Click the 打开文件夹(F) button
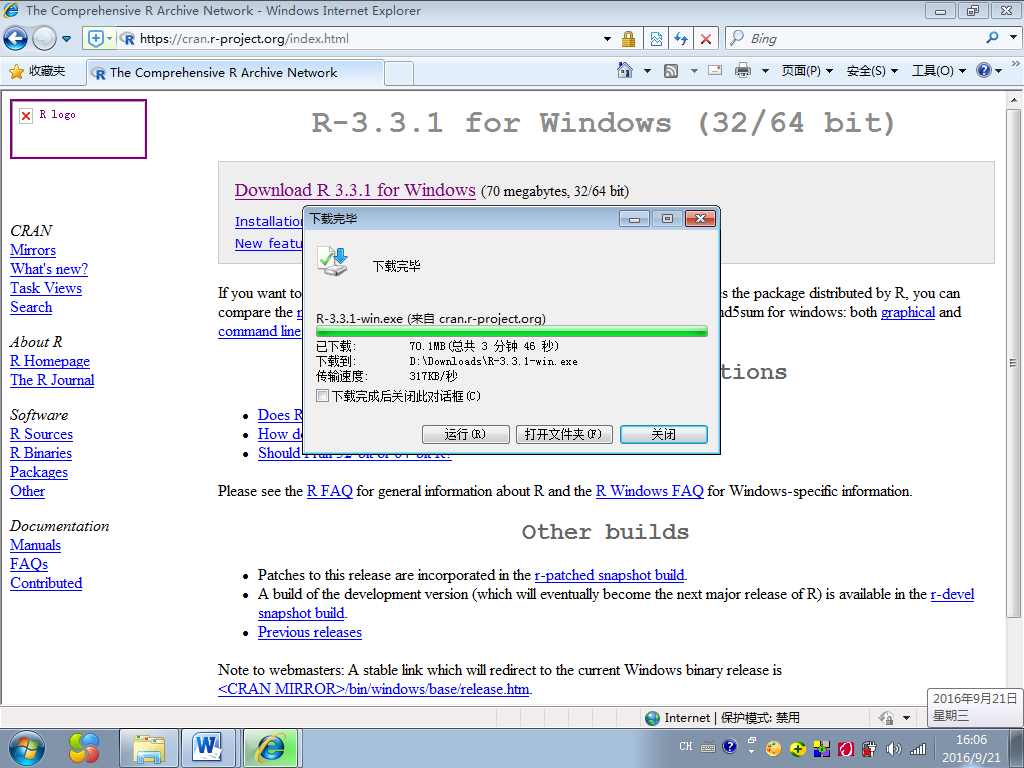 (x=564, y=434)
